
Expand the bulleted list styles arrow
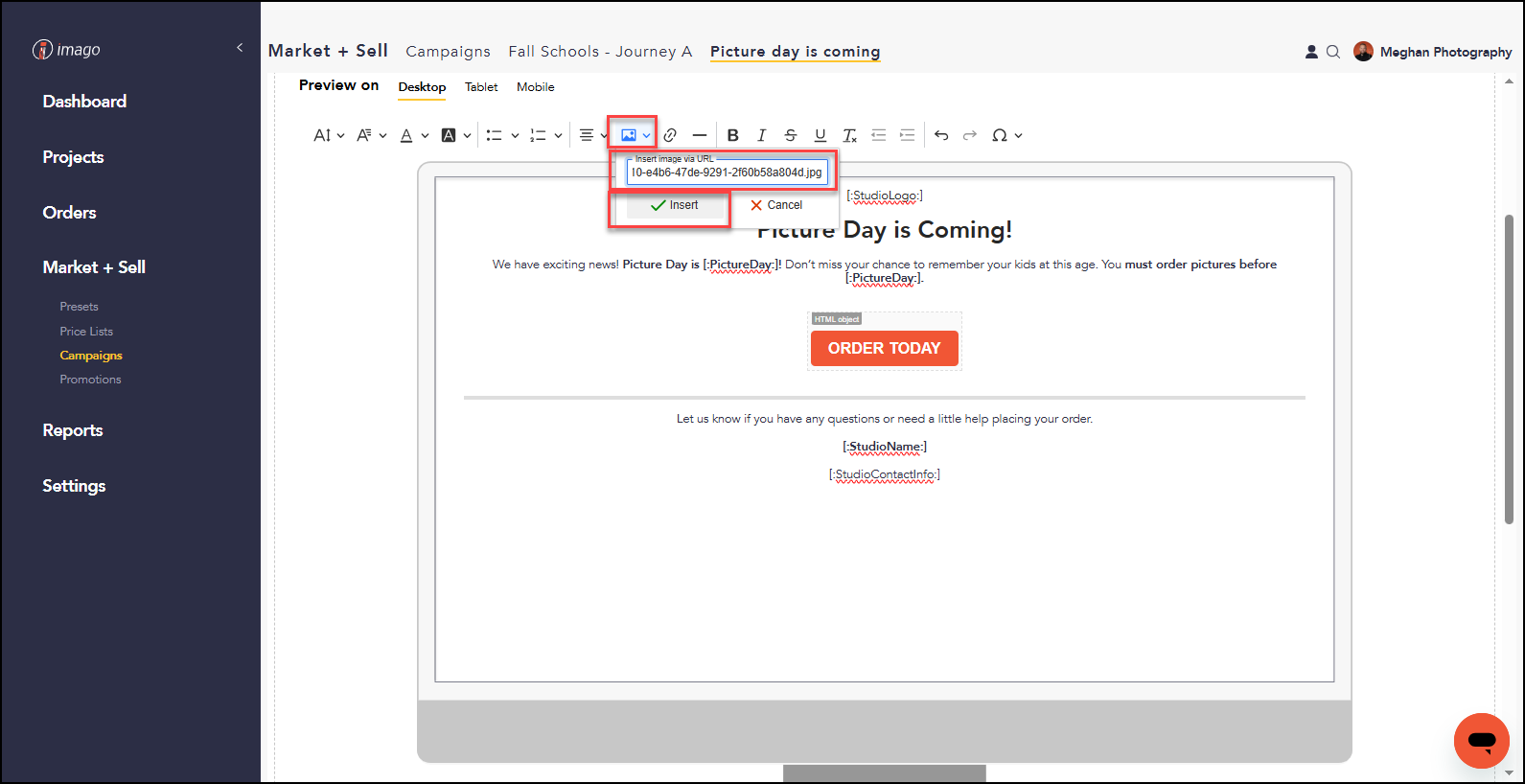click(x=515, y=136)
